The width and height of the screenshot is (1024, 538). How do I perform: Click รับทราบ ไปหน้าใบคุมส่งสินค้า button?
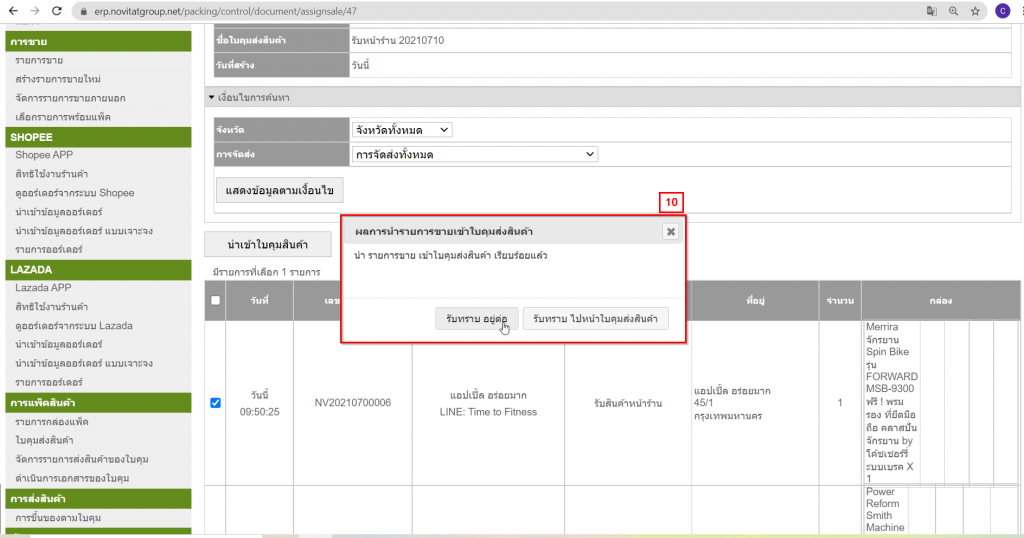coord(595,318)
